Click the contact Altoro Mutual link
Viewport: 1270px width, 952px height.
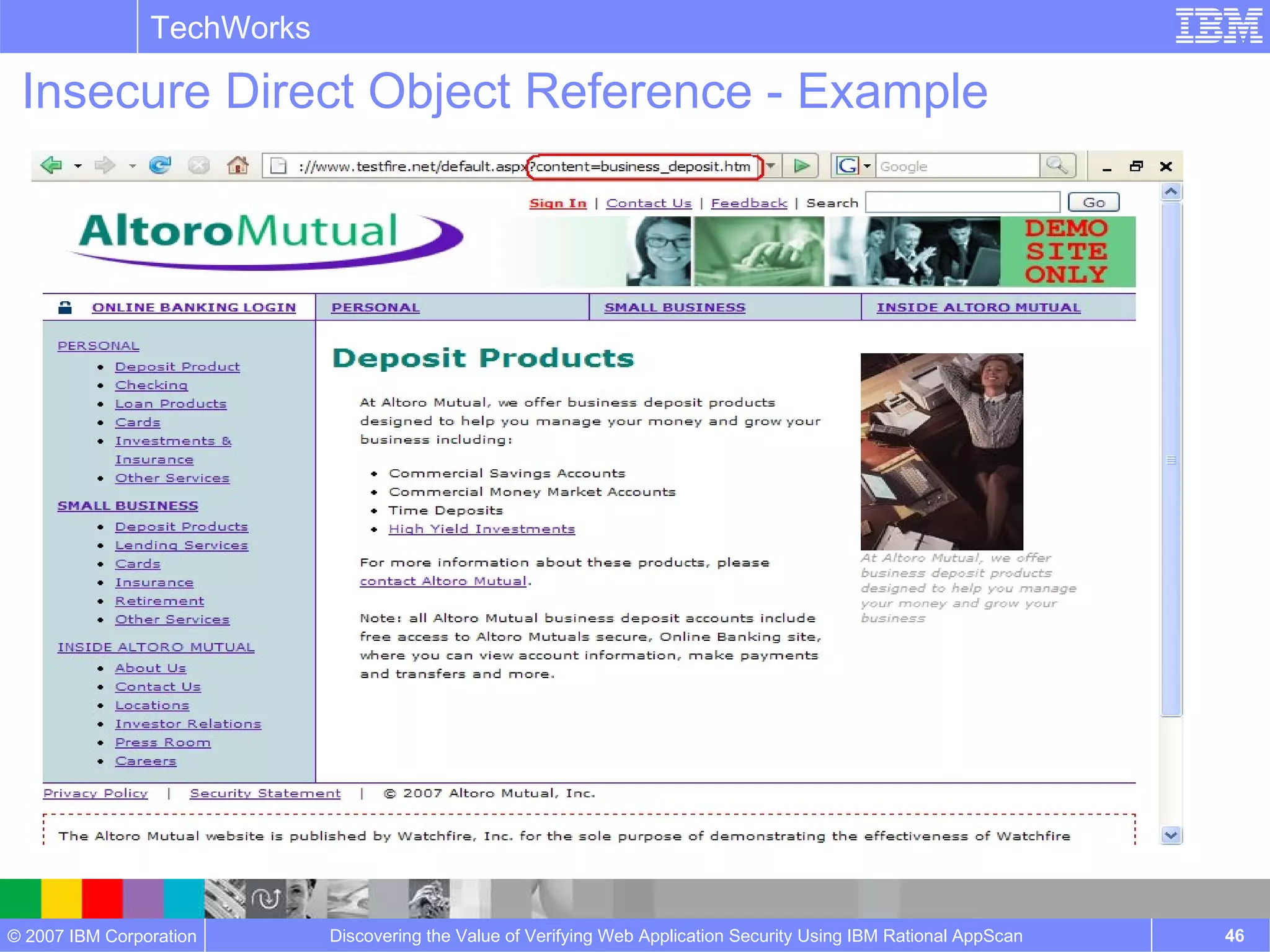443,581
